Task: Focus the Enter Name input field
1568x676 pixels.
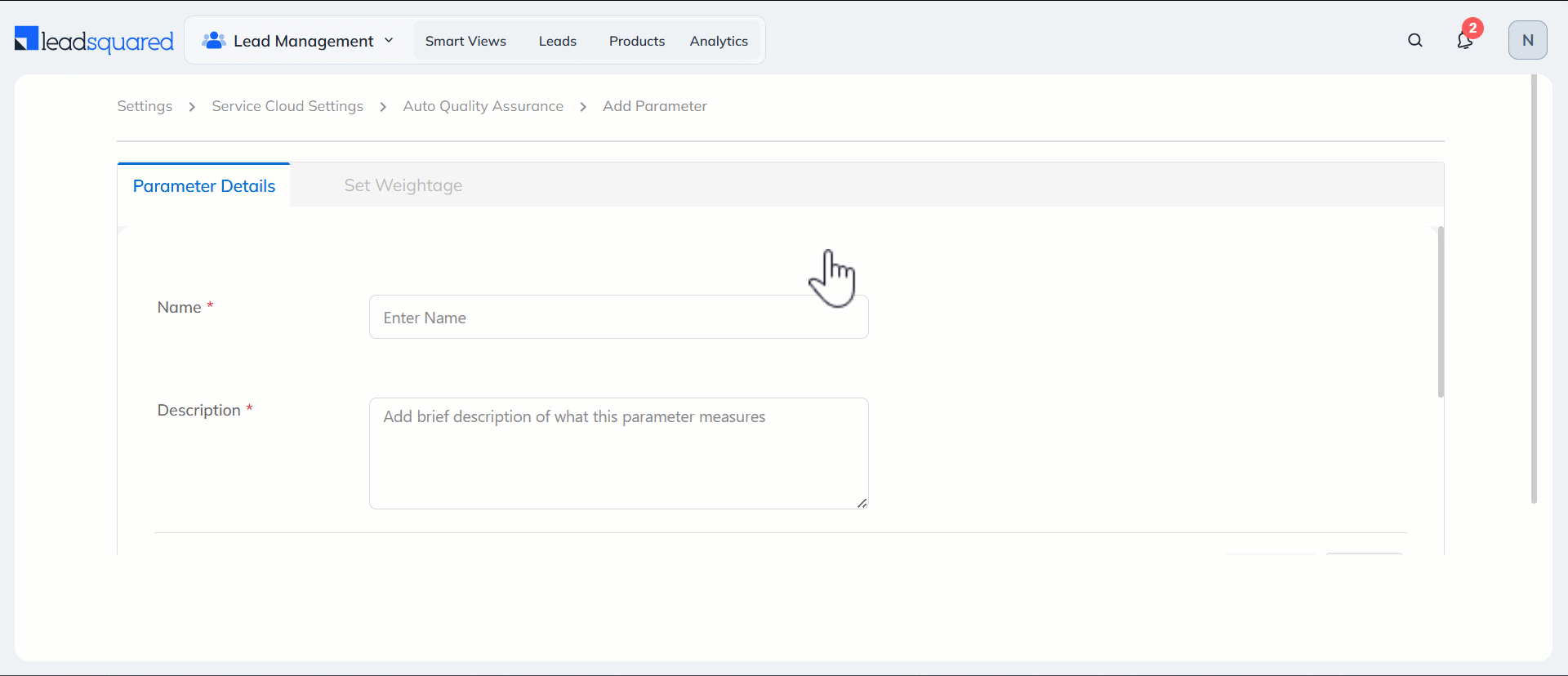Action: pos(619,317)
